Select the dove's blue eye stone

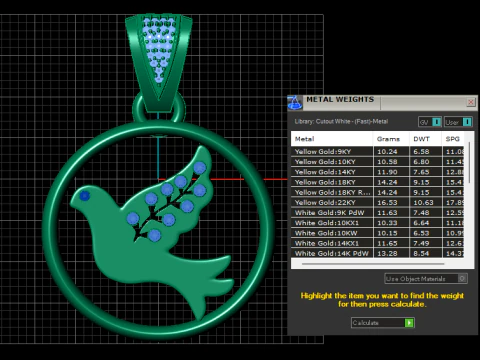(x=85, y=196)
